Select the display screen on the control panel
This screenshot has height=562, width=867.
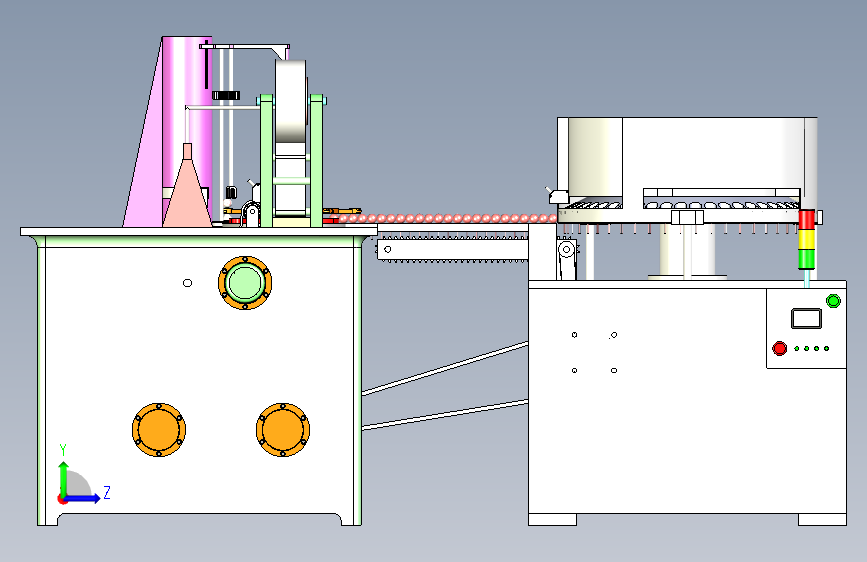tap(806, 318)
